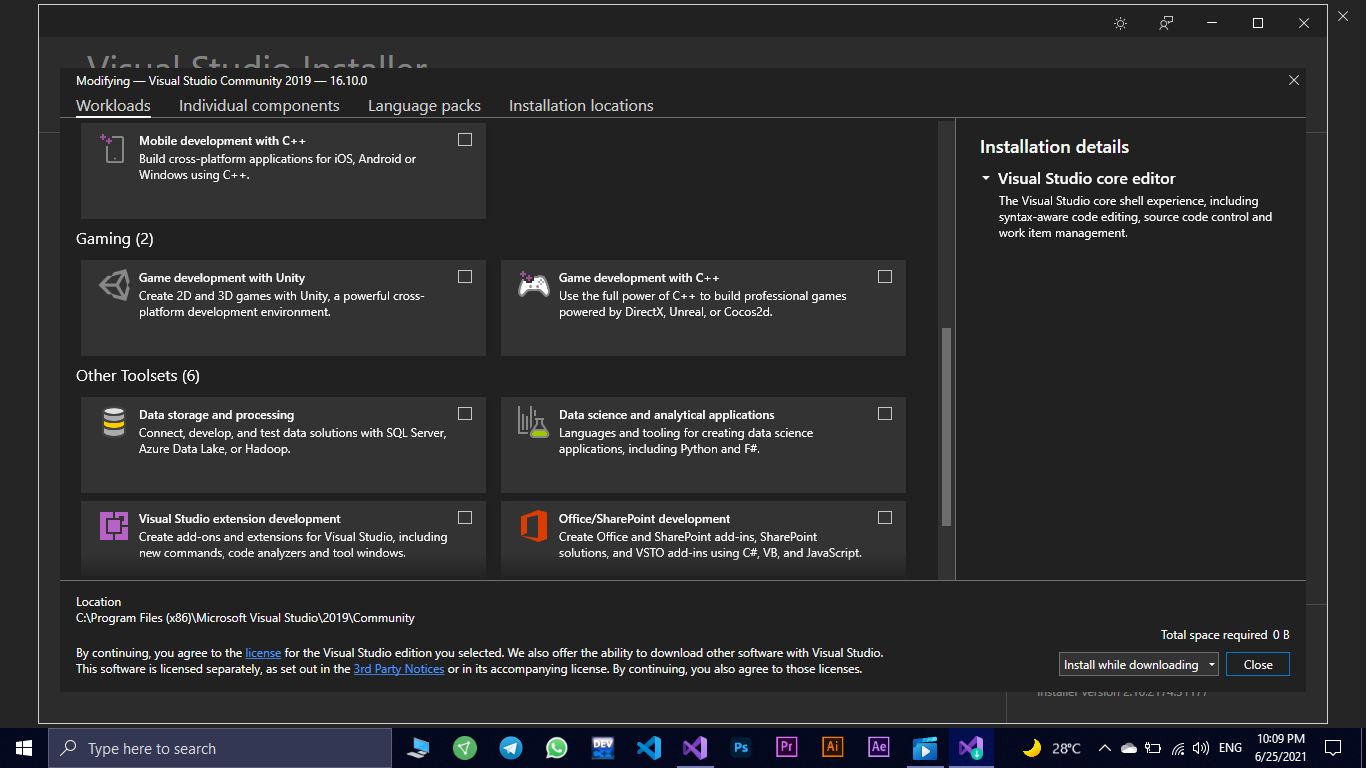Toggle the theme sun icon in the title bar
Image resolution: width=1366 pixels, height=768 pixels.
click(1120, 23)
